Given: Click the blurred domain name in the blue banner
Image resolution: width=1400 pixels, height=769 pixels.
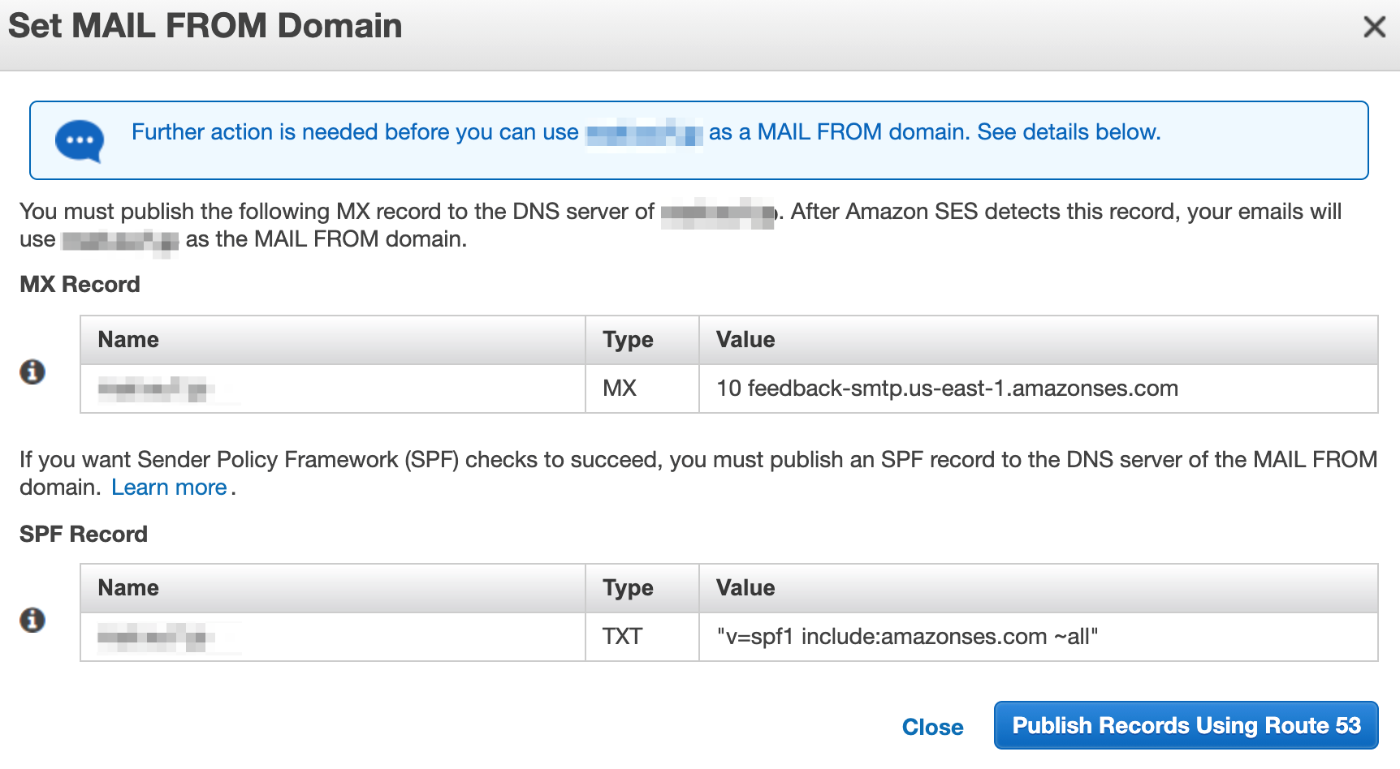Looking at the screenshot, I should tap(644, 132).
